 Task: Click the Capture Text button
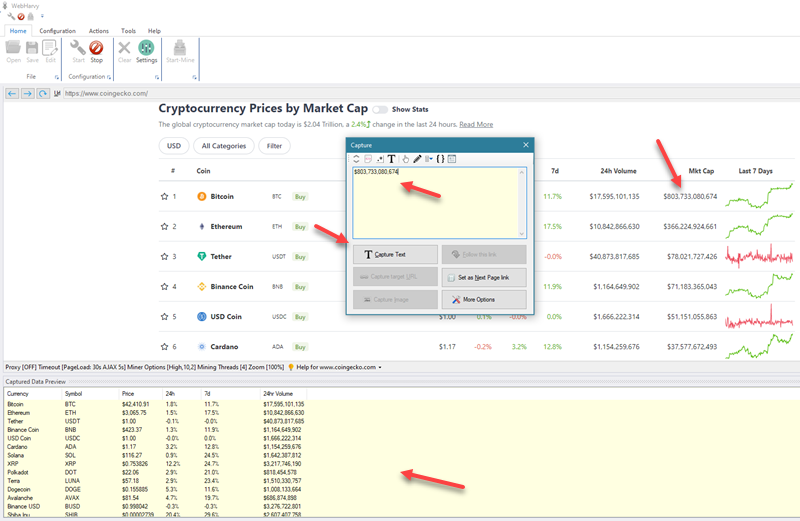point(393,255)
